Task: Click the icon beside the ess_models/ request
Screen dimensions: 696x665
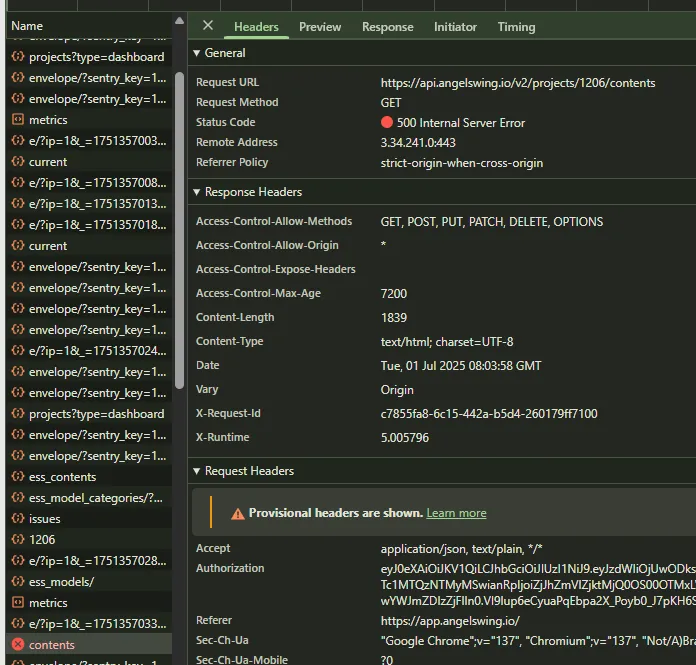Action: (x=17, y=582)
